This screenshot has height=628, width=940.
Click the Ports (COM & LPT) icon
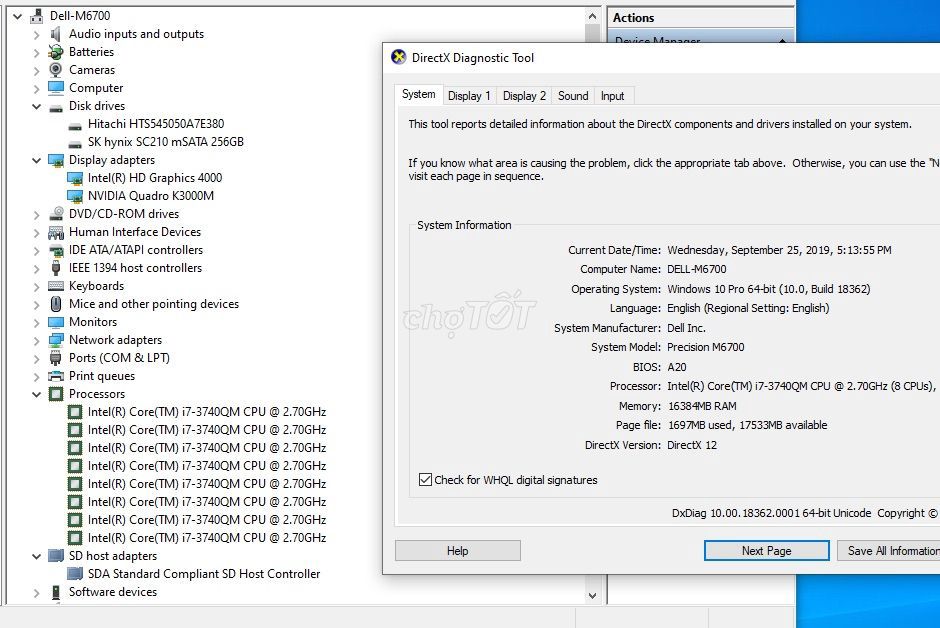(56, 358)
